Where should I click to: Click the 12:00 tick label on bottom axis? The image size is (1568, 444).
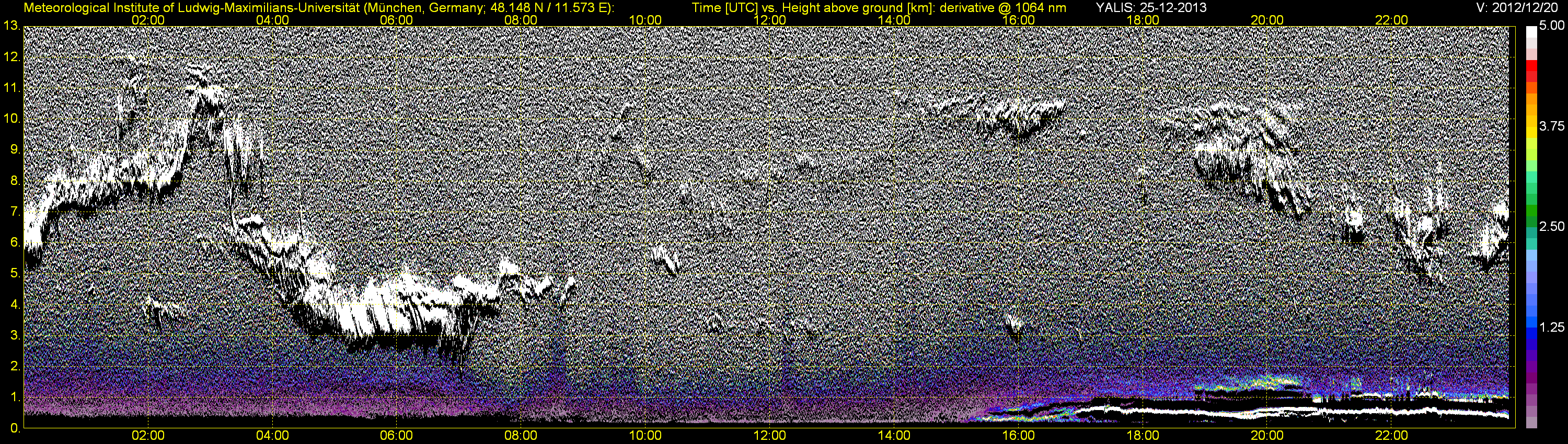(x=769, y=436)
